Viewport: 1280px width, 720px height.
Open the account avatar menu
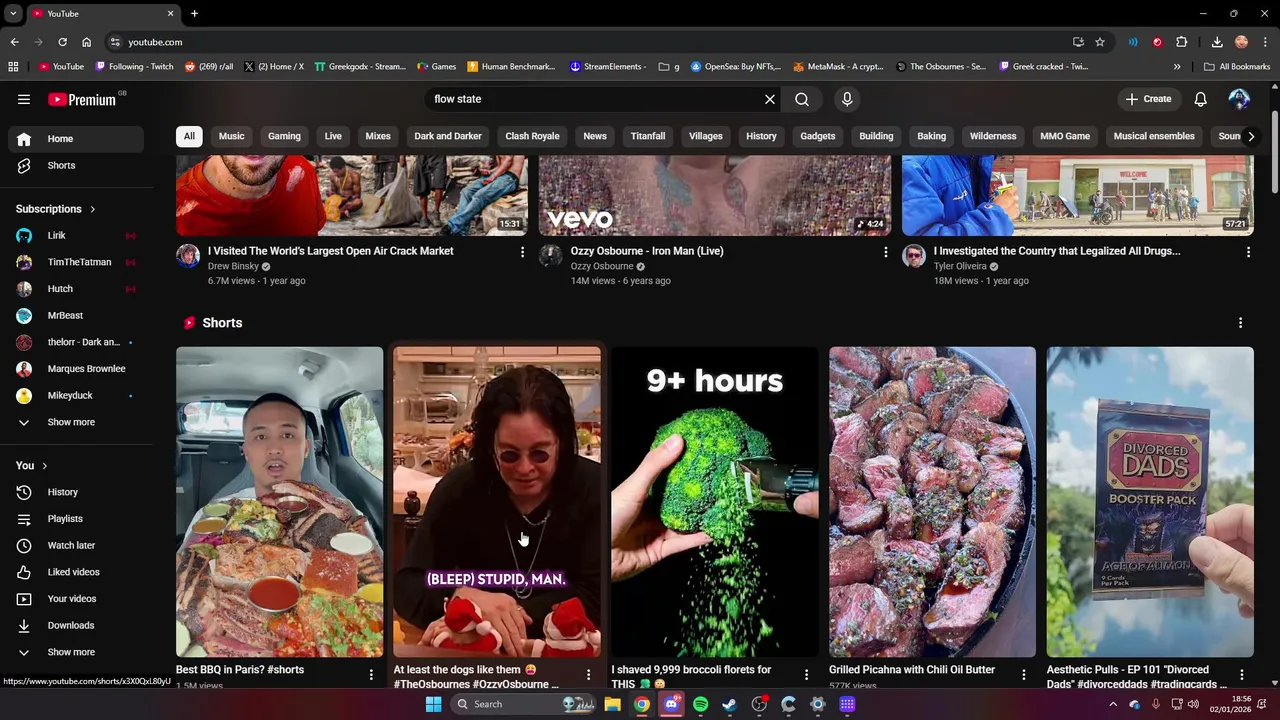[x=1239, y=99]
